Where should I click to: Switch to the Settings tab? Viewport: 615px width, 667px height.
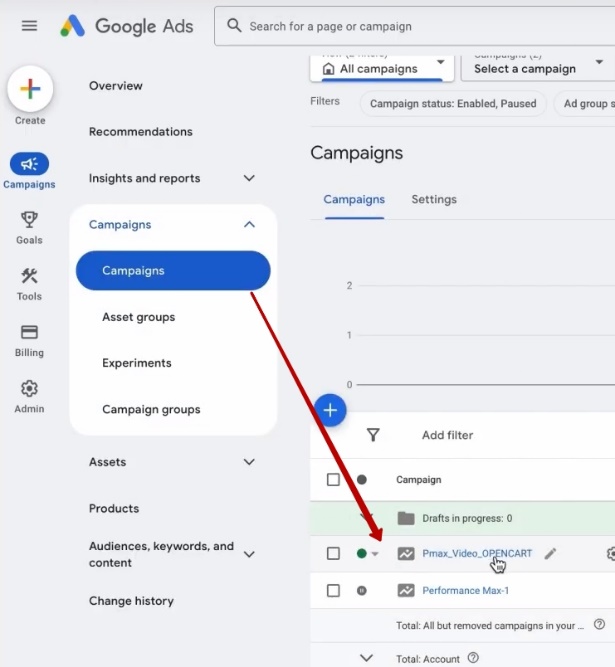pyautogui.click(x=434, y=199)
